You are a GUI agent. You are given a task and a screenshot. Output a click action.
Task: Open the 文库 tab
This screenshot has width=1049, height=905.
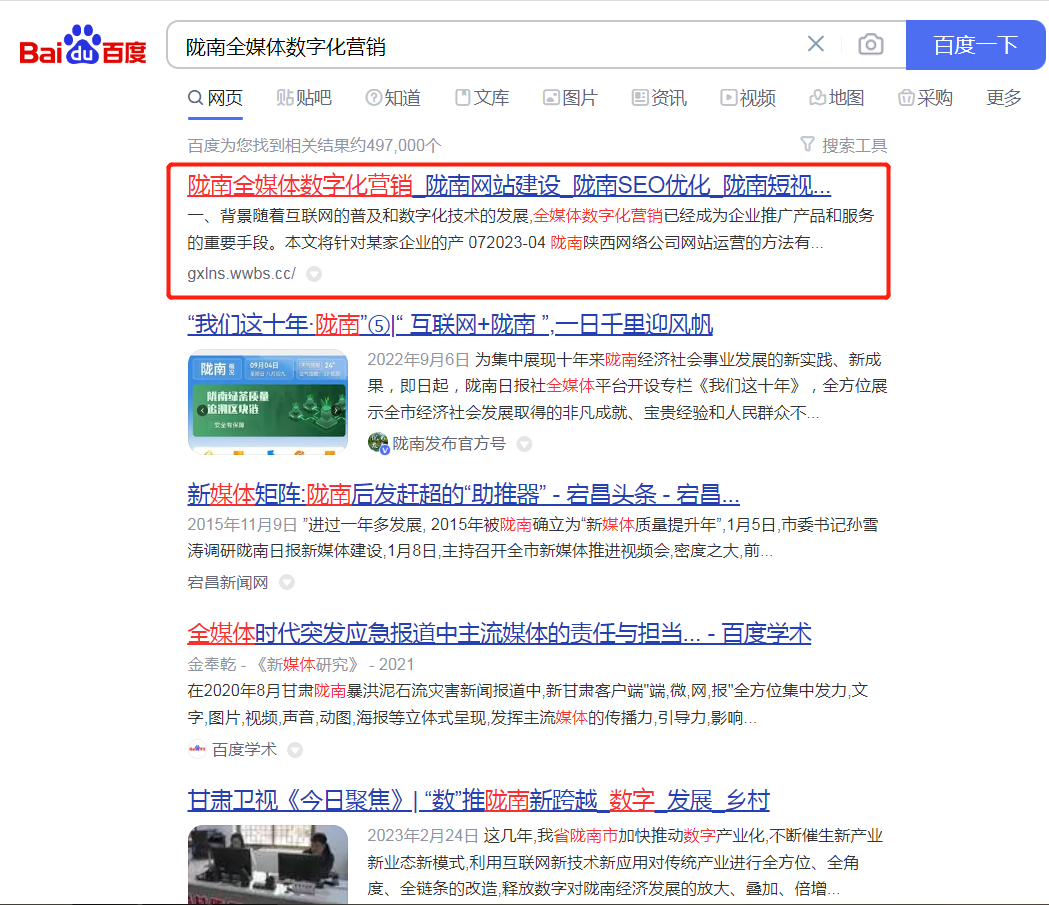tap(482, 98)
